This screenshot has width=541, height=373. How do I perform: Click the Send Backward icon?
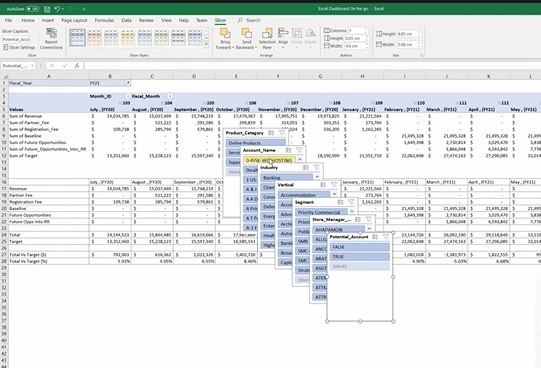tap(246, 33)
